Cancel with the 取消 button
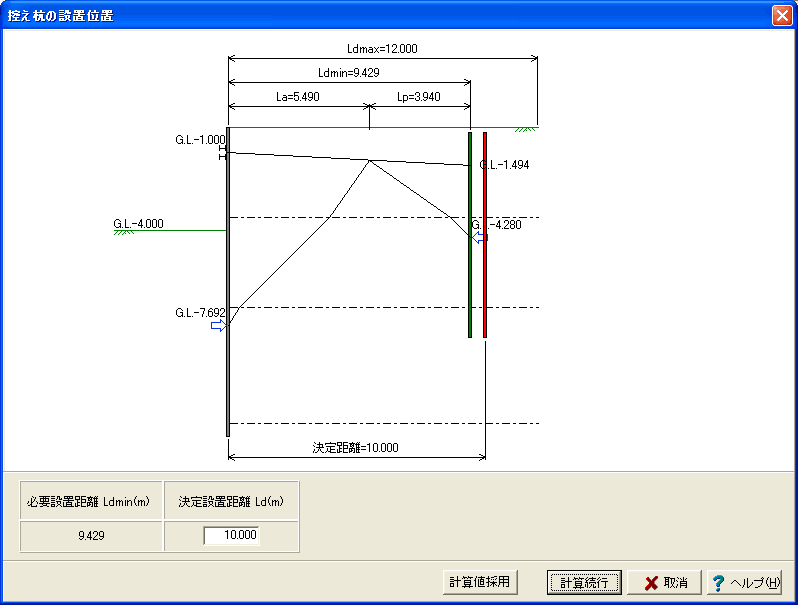This screenshot has height=605, width=798. coord(664,582)
